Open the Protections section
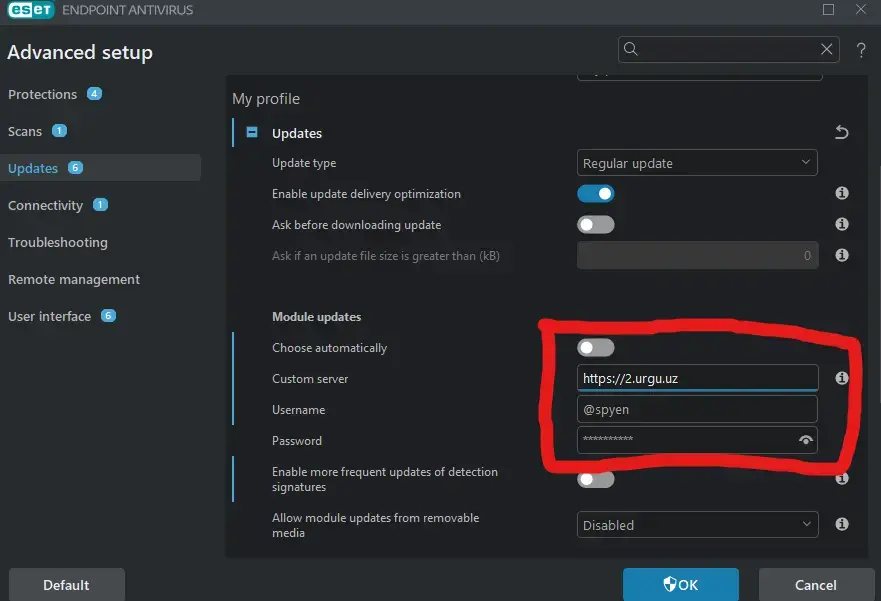Image resolution: width=881 pixels, height=601 pixels. [43, 94]
